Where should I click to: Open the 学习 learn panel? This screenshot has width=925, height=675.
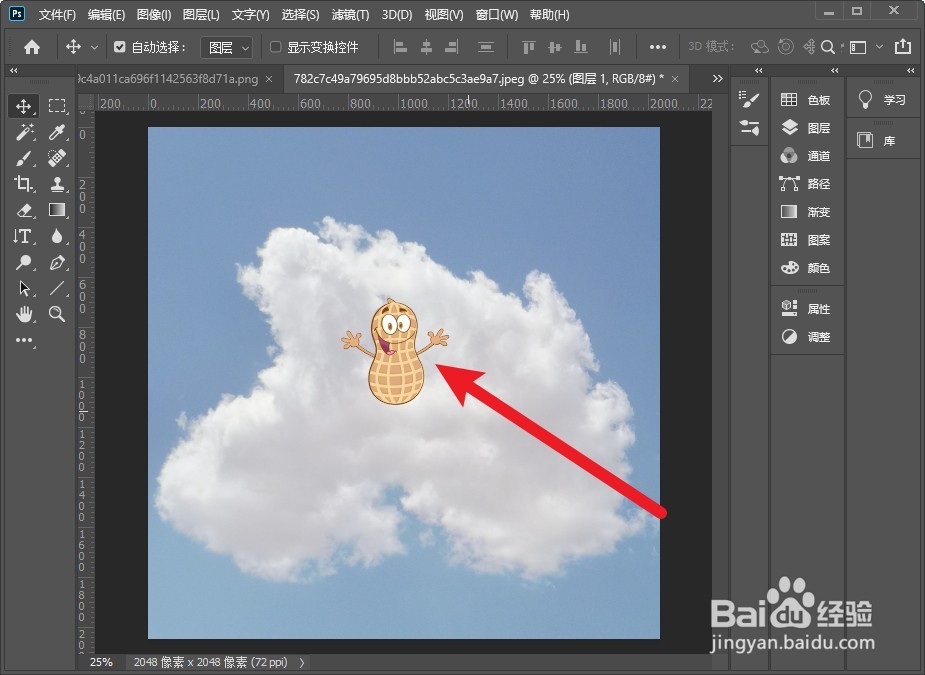[x=883, y=100]
